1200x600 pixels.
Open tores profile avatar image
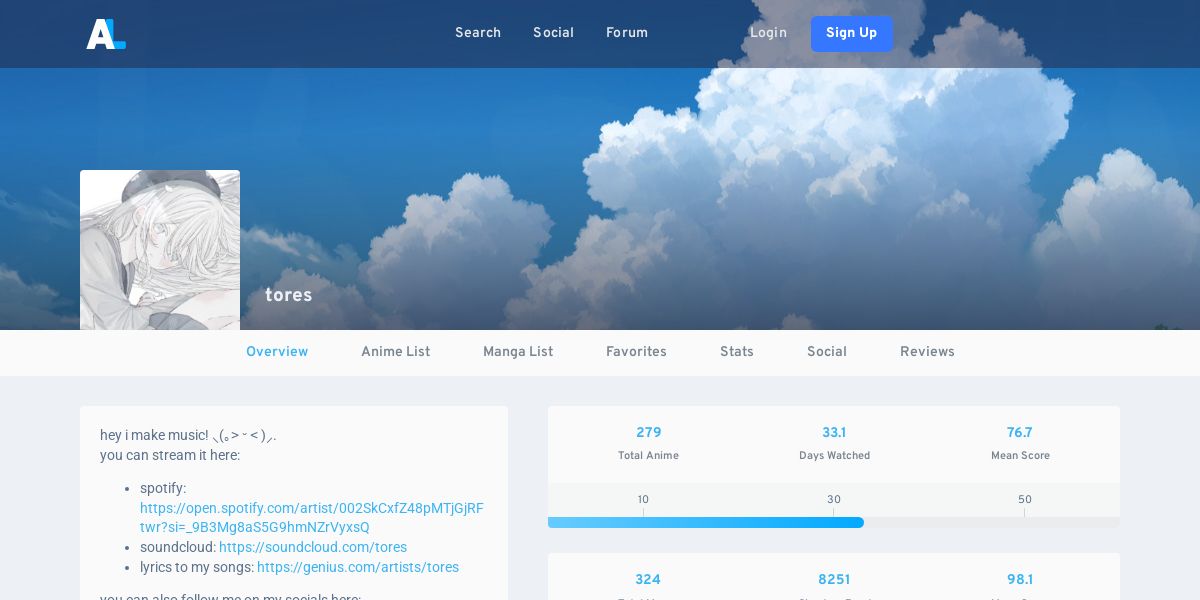click(x=160, y=250)
